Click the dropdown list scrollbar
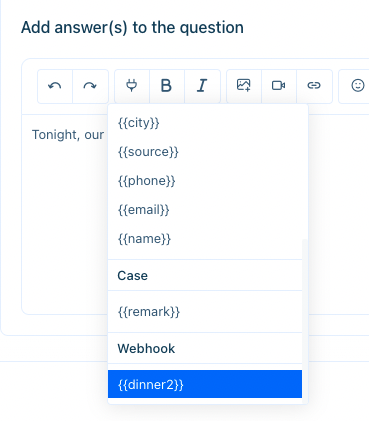The height and width of the screenshot is (421, 369). coord(305,320)
